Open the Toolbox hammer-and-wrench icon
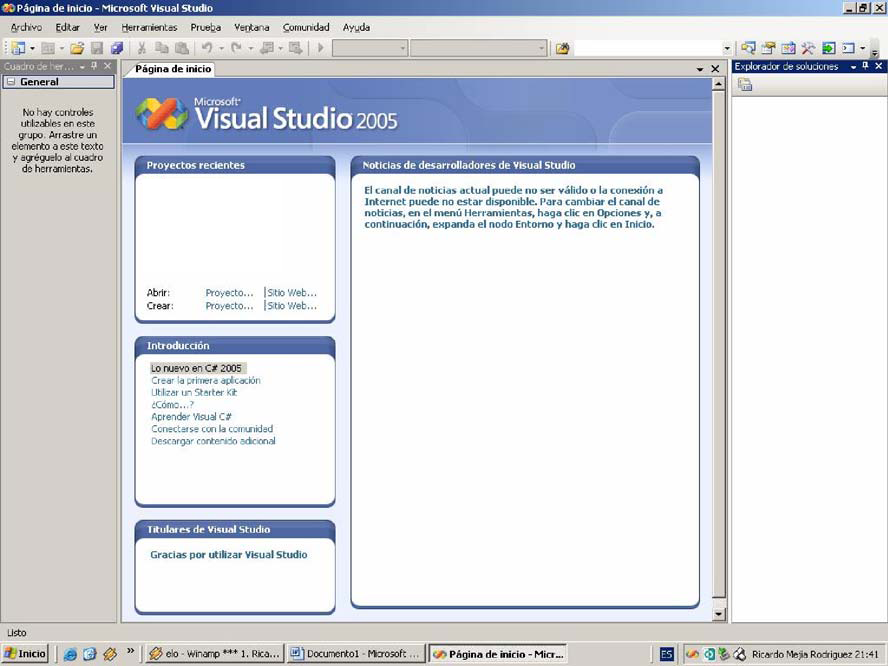 point(808,49)
